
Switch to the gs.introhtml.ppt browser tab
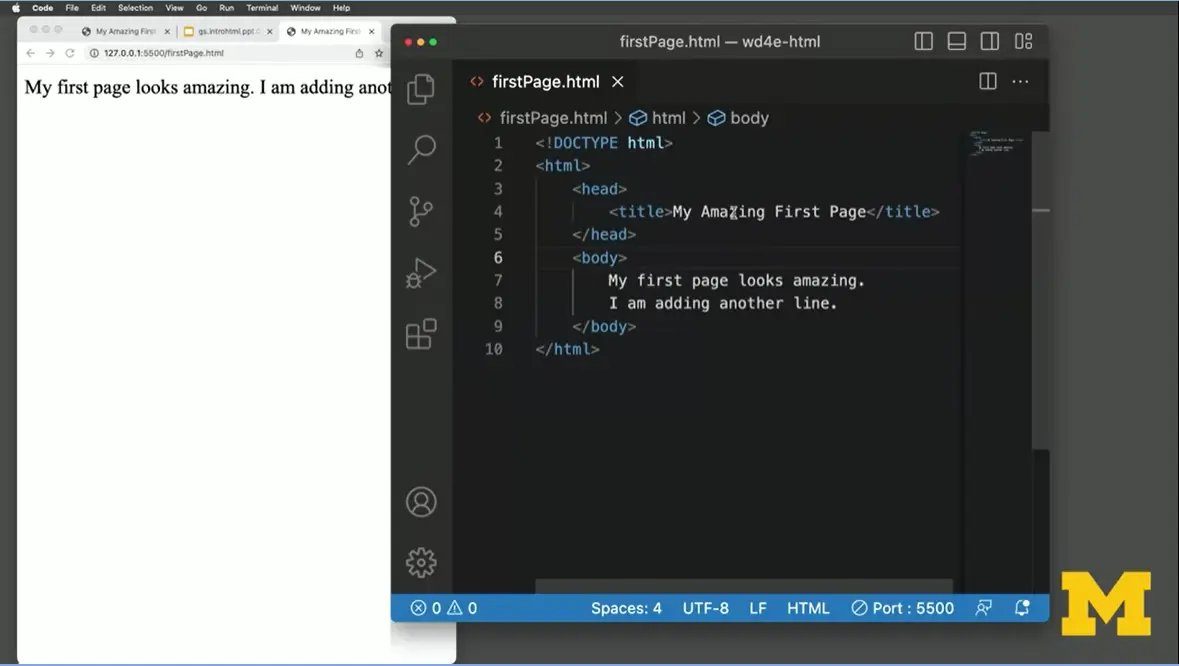point(225,31)
